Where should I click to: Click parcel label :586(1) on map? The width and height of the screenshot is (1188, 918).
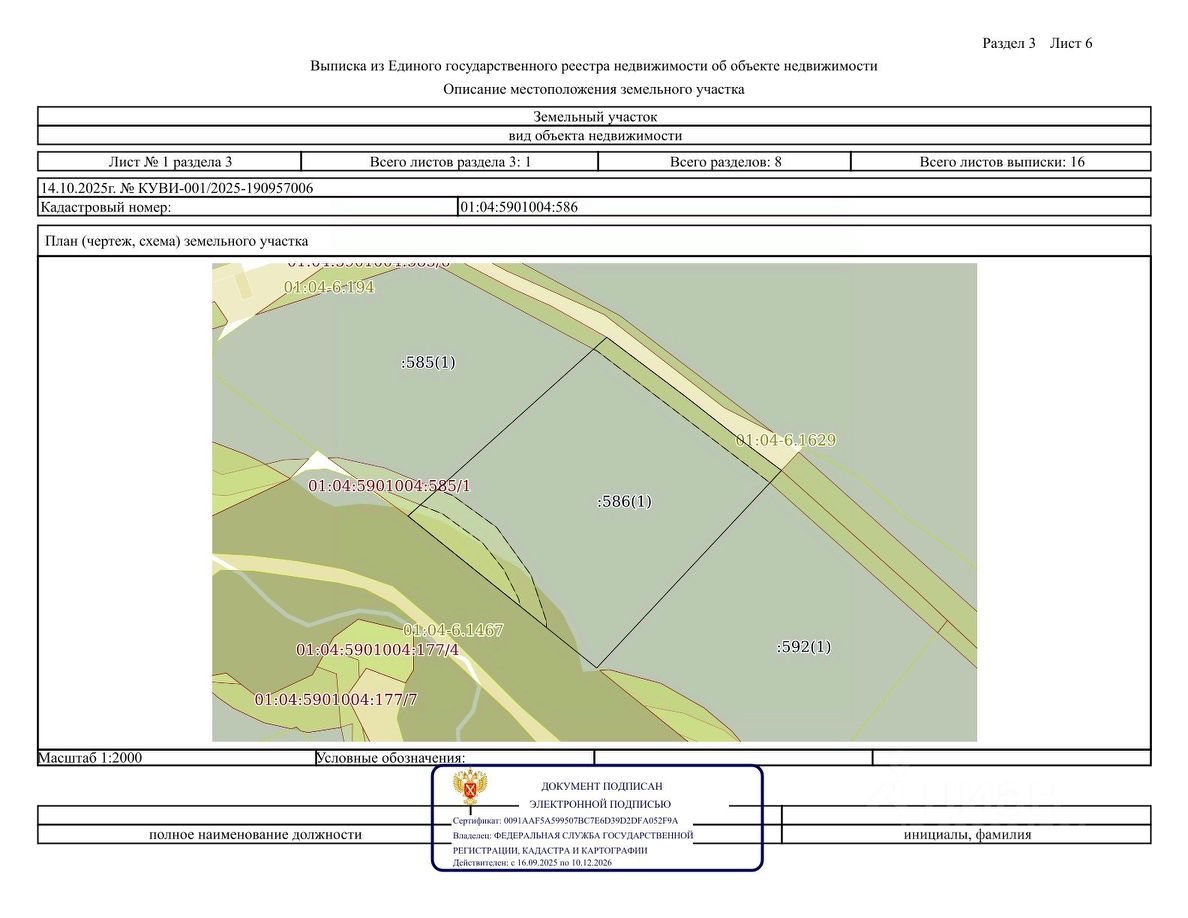[624, 501]
